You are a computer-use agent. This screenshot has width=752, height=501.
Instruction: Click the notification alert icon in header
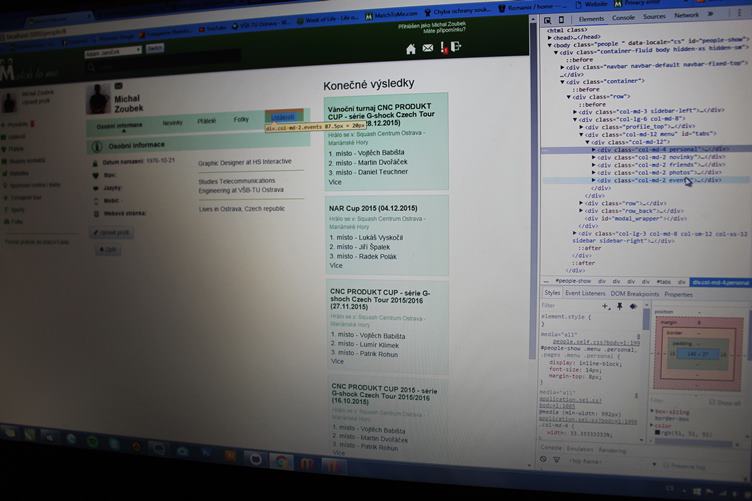[443, 48]
